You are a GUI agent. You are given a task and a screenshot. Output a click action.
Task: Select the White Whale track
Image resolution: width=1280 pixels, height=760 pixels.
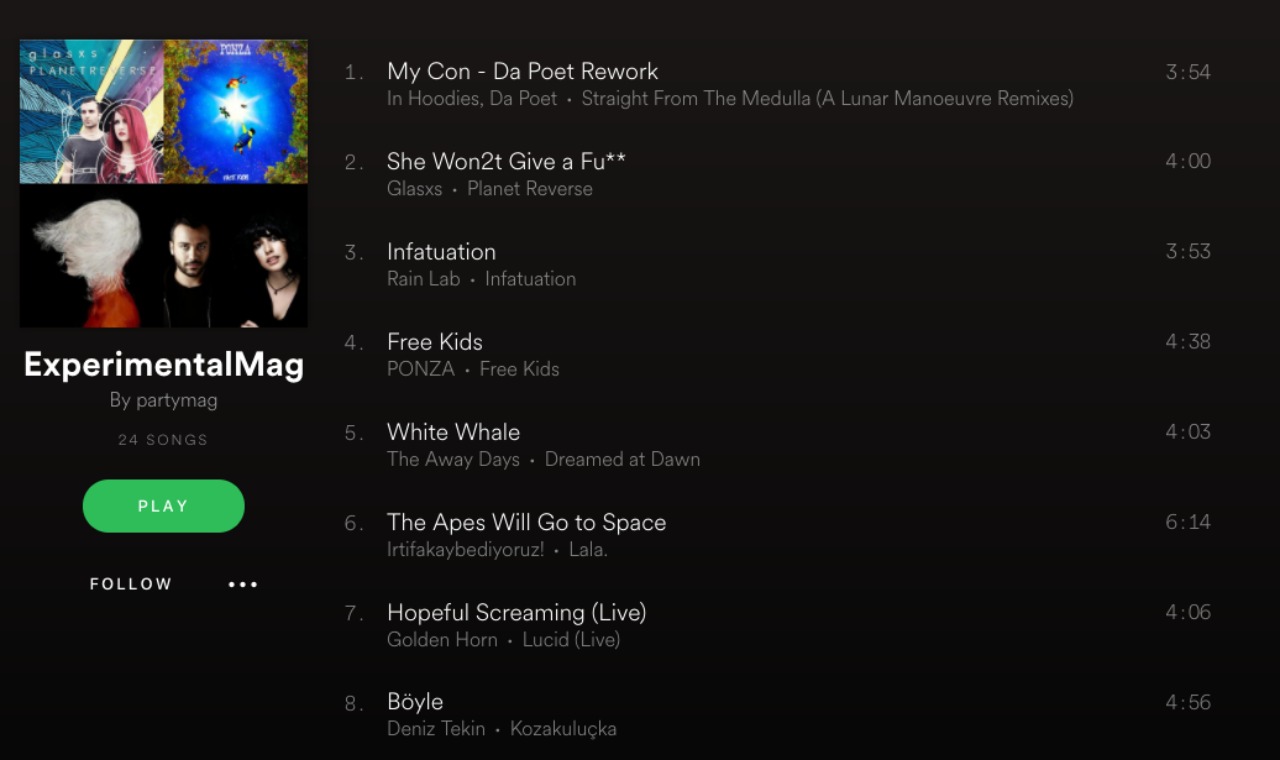[453, 431]
